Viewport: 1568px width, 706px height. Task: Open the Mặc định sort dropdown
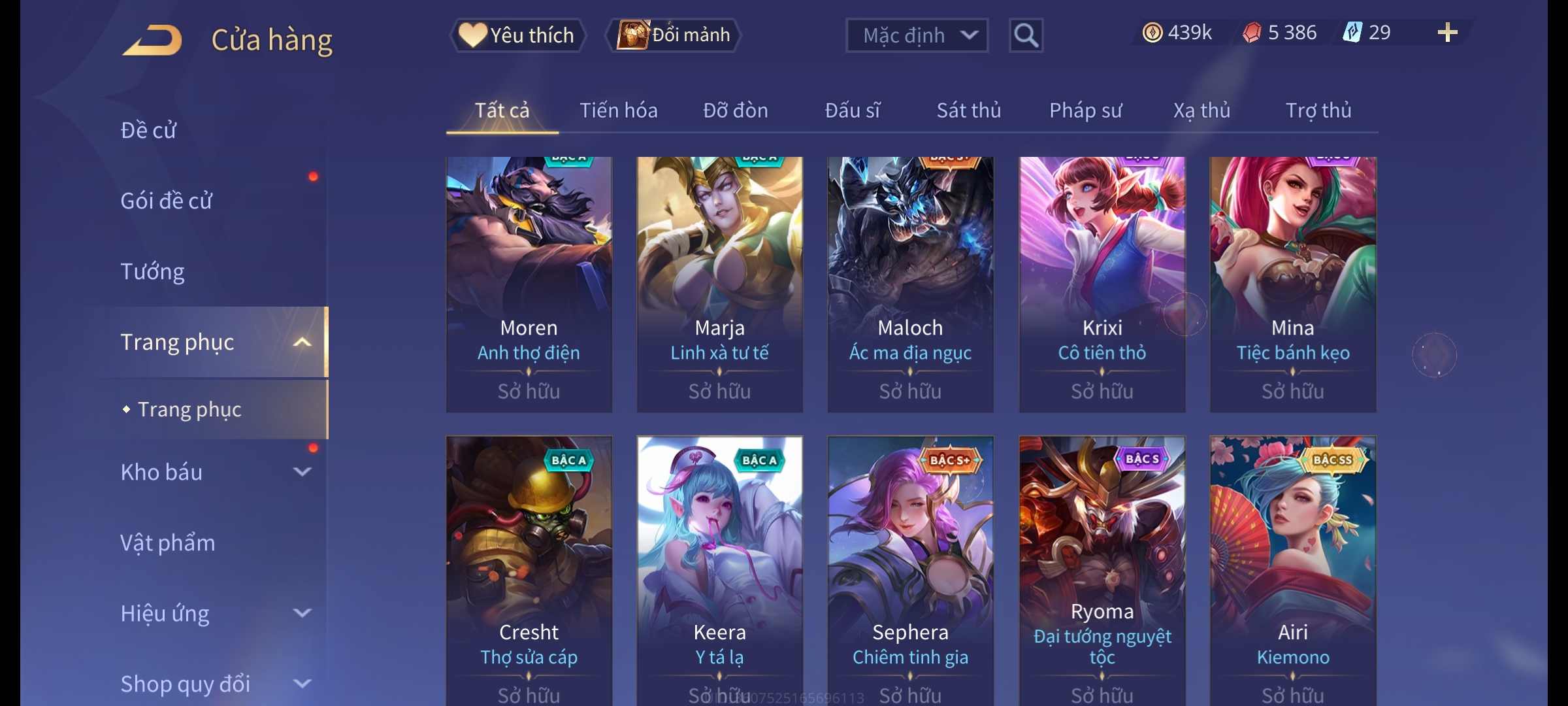point(917,35)
